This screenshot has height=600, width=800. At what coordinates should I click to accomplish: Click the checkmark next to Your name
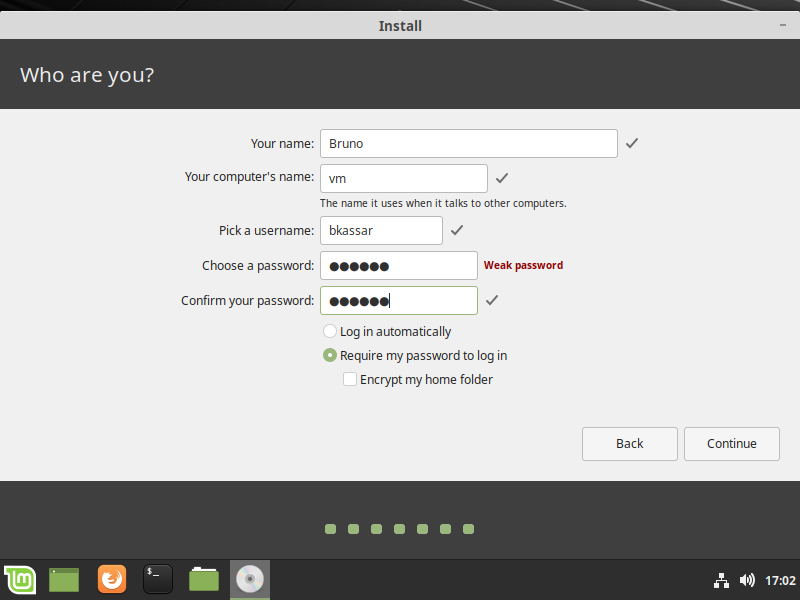tap(632, 143)
